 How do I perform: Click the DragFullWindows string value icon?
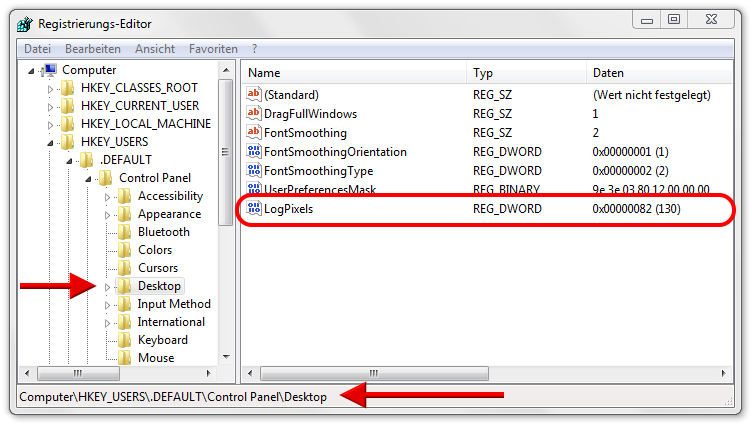pos(253,114)
